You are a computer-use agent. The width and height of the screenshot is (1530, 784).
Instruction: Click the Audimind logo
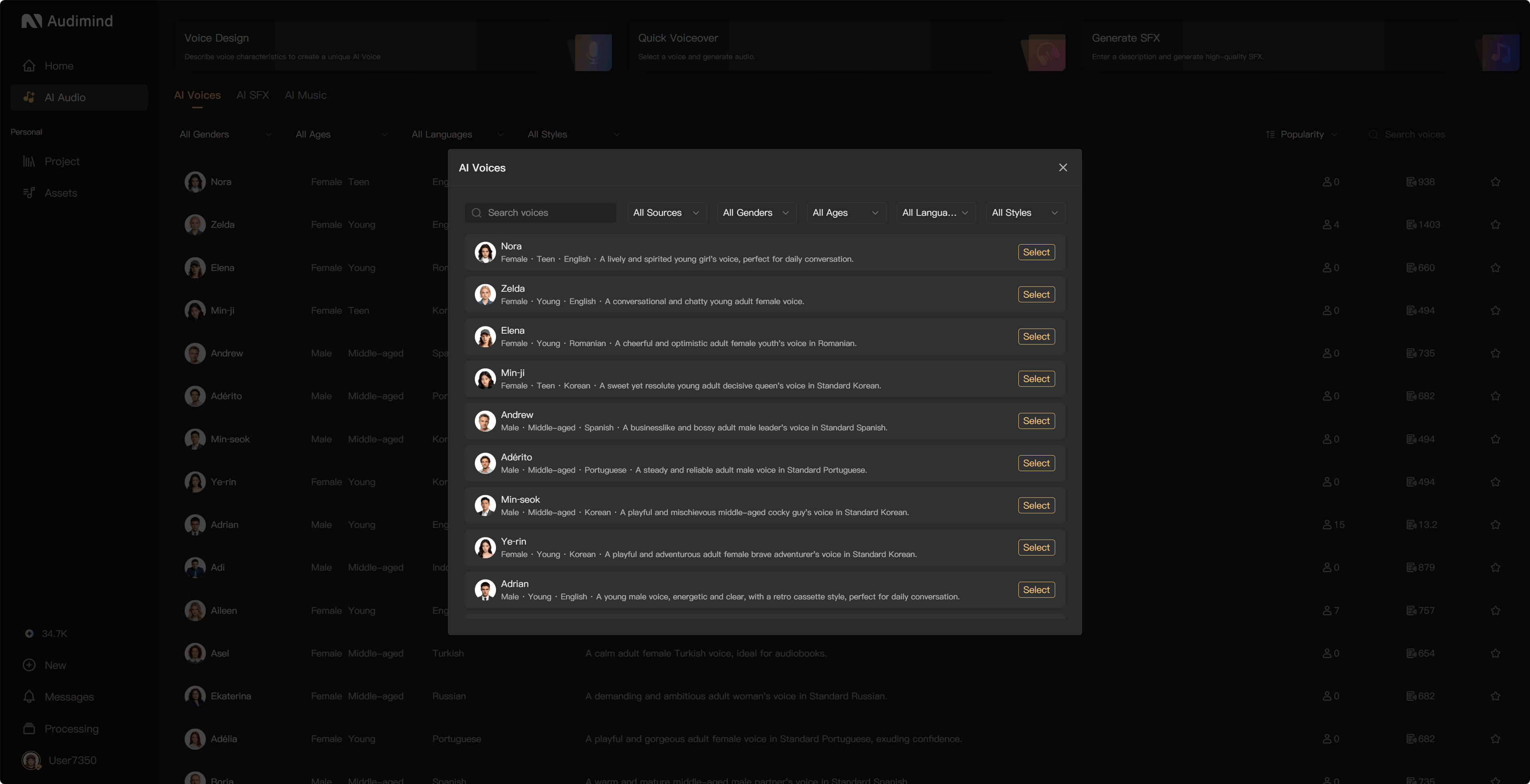(x=67, y=21)
